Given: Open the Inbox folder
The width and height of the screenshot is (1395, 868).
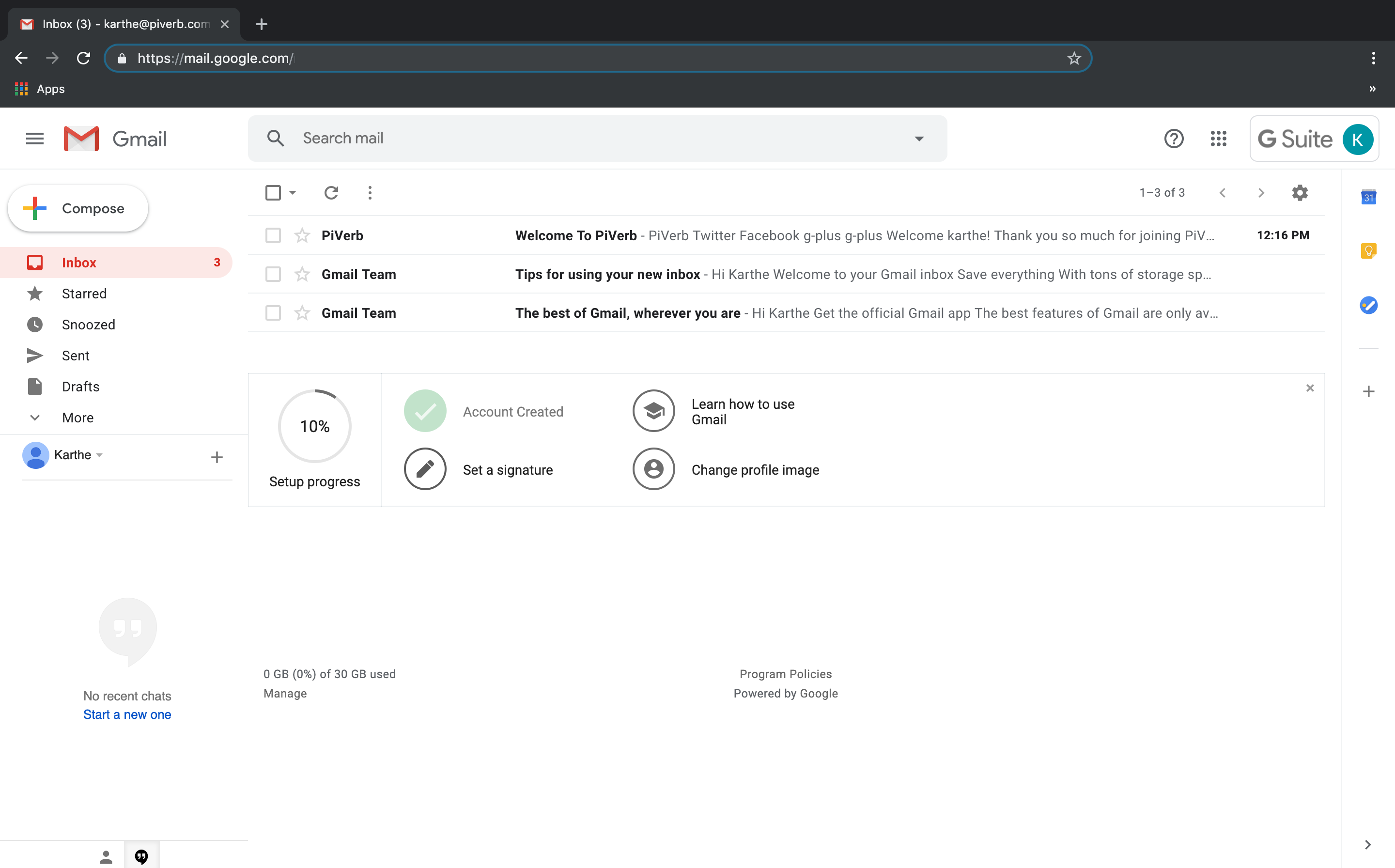Looking at the screenshot, I should click(116, 263).
